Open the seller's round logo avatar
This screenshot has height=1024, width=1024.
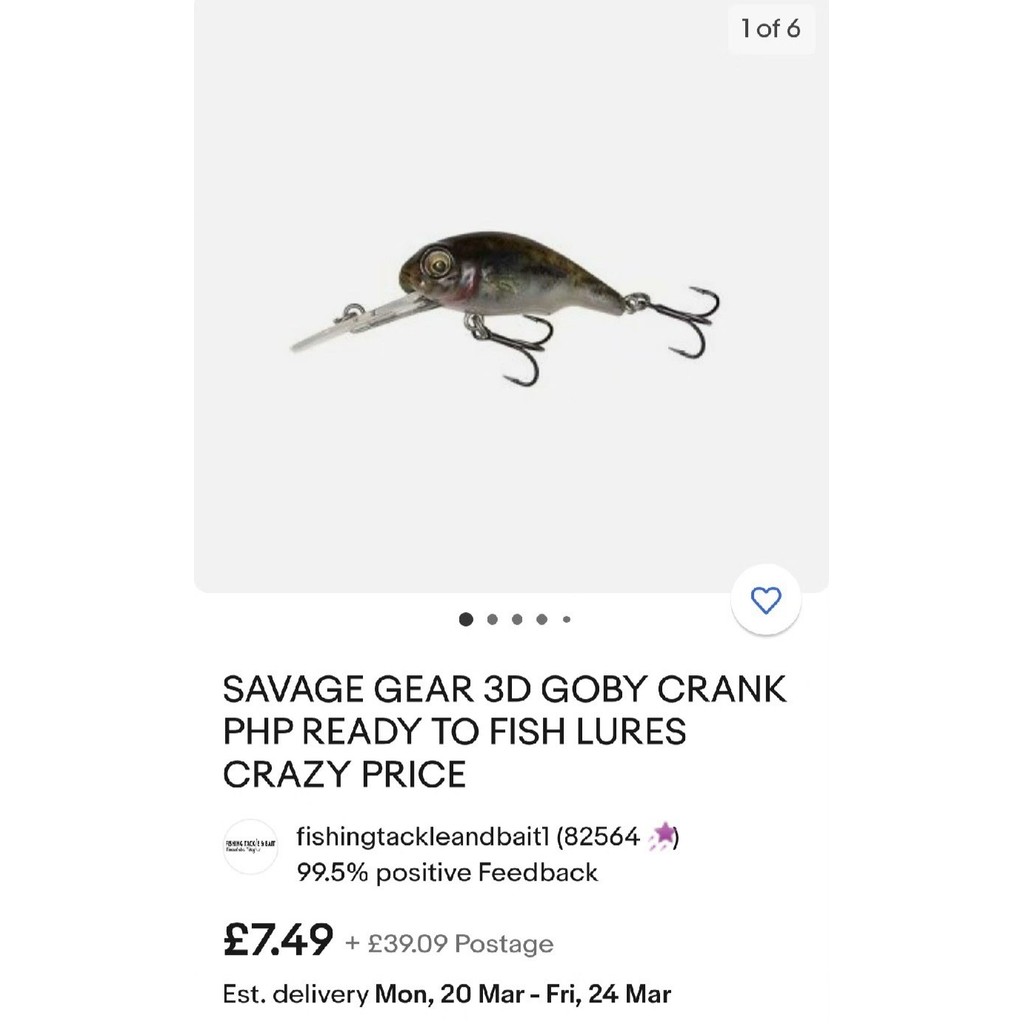point(250,846)
